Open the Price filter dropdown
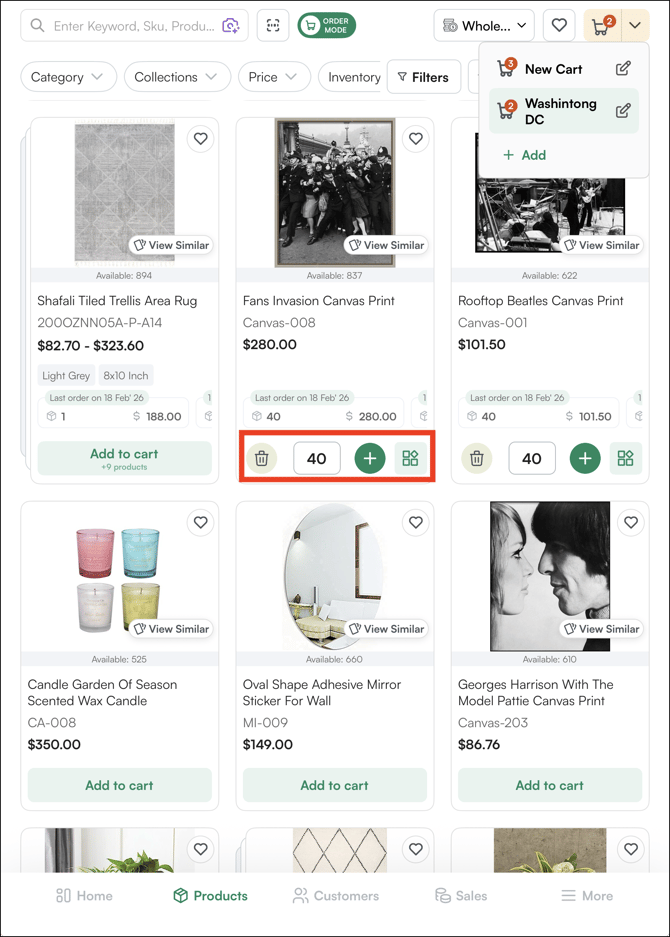Image resolution: width=670 pixels, height=937 pixels. pyautogui.click(x=273, y=77)
